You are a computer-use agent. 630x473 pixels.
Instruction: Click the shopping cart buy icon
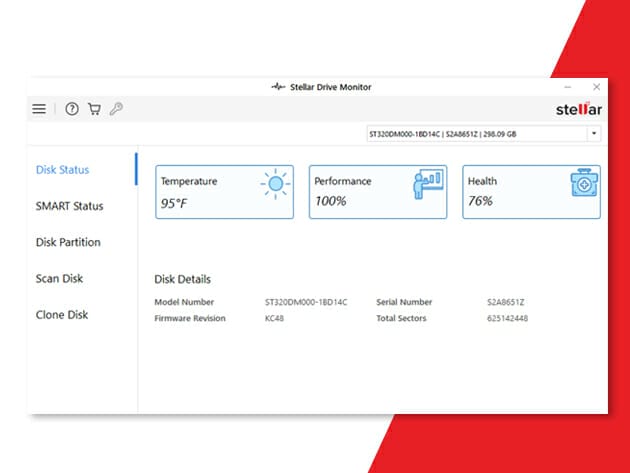tap(94, 109)
